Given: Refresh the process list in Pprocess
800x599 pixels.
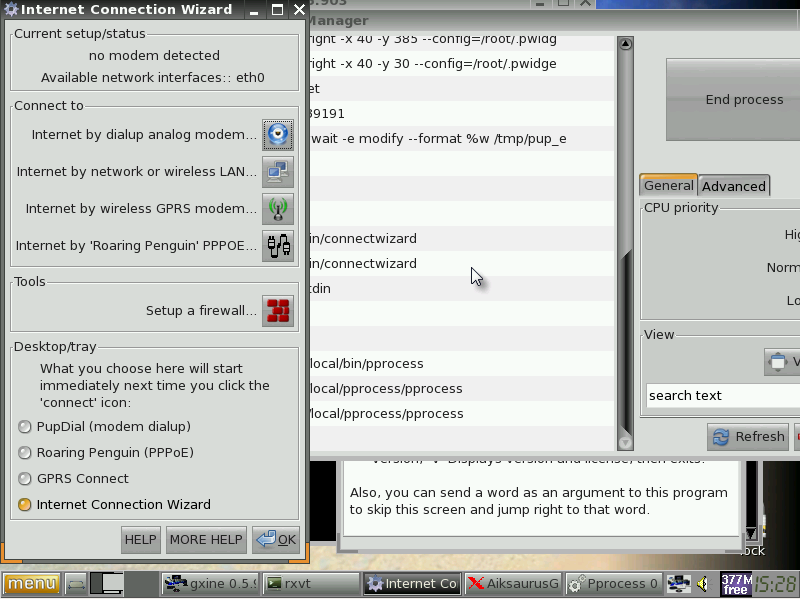Looking at the screenshot, I should 748,437.
